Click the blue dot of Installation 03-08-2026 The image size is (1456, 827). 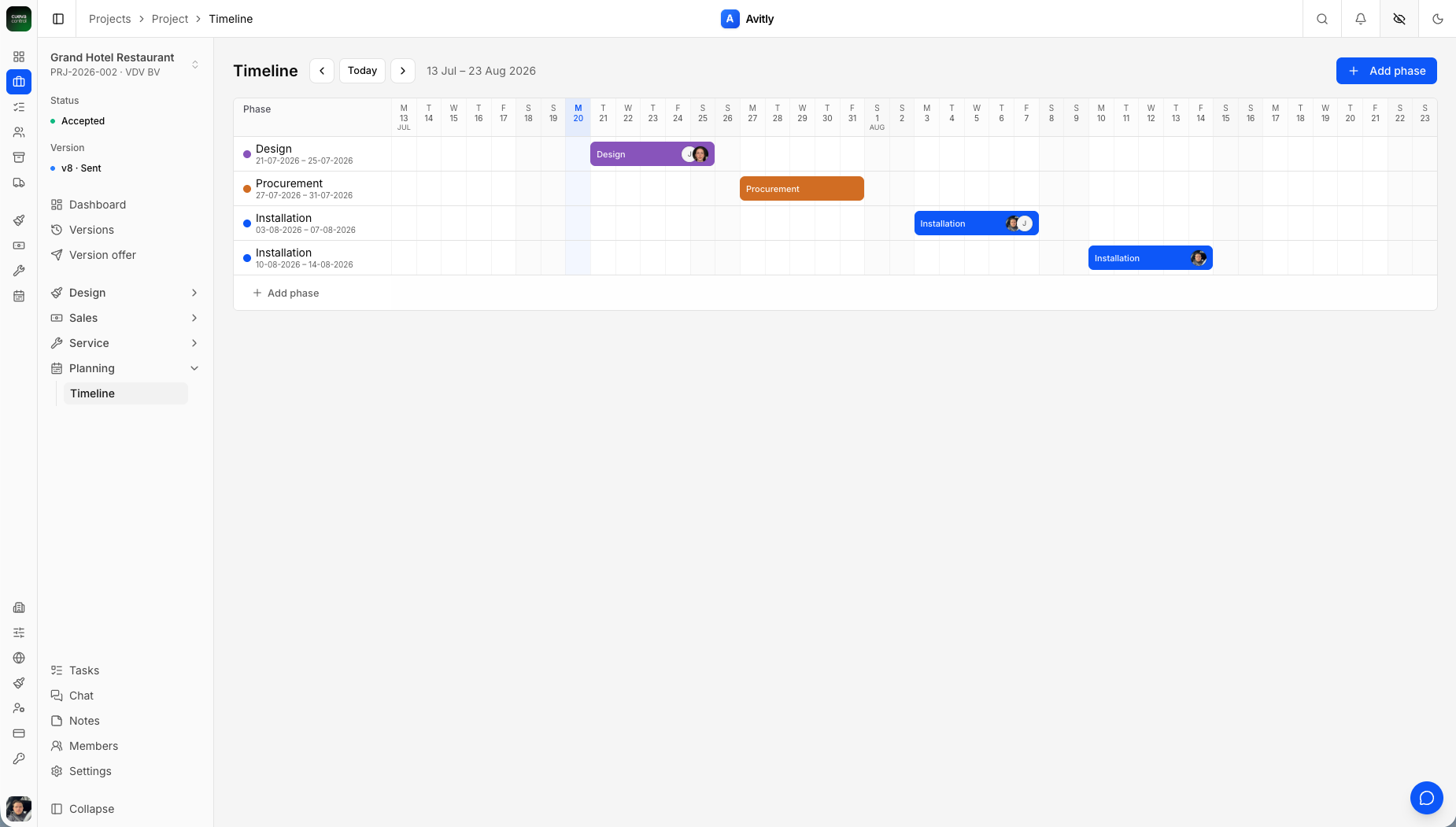(x=247, y=223)
